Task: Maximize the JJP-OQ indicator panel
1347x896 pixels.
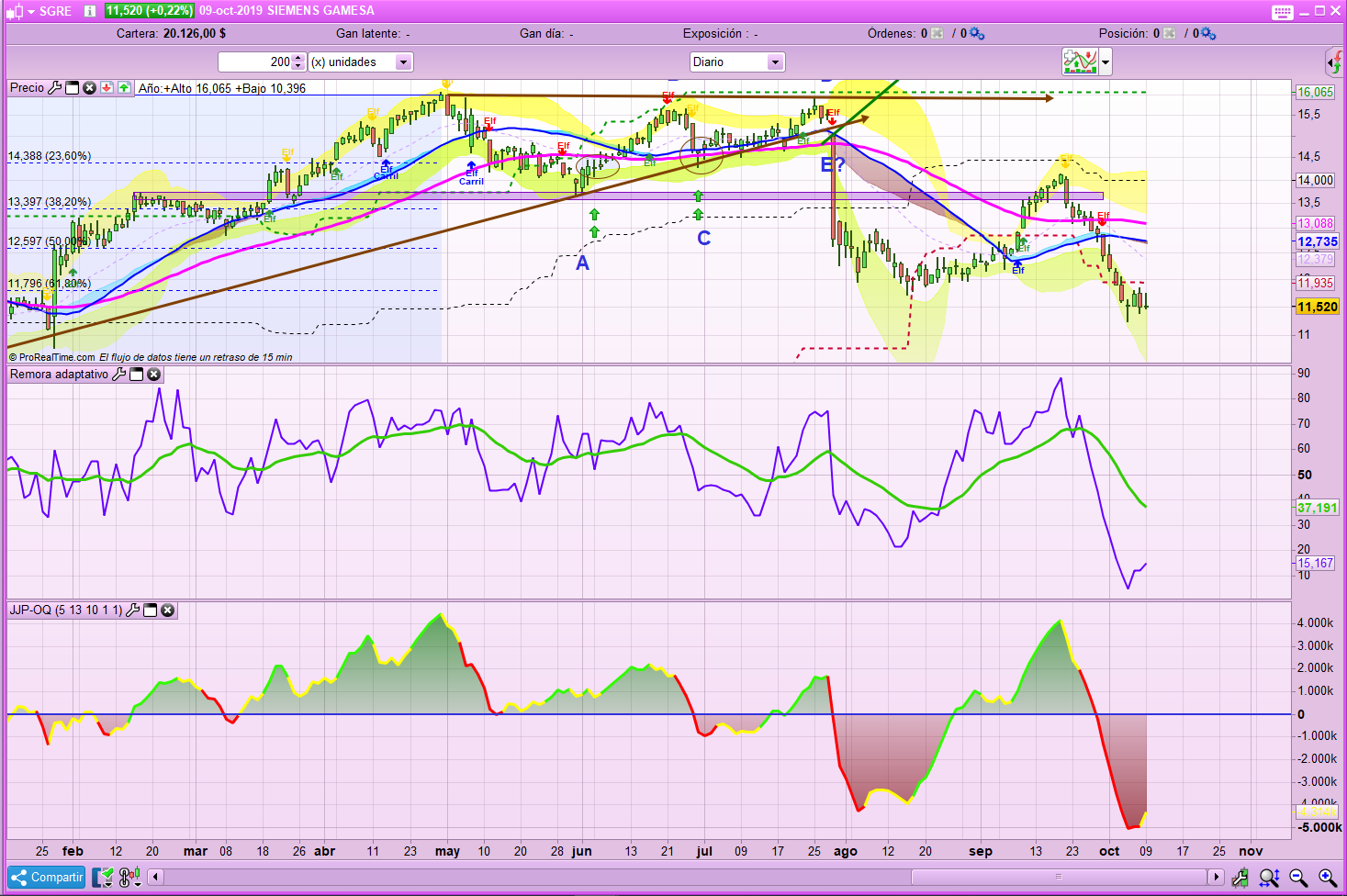Action: pyautogui.click(x=150, y=610)
